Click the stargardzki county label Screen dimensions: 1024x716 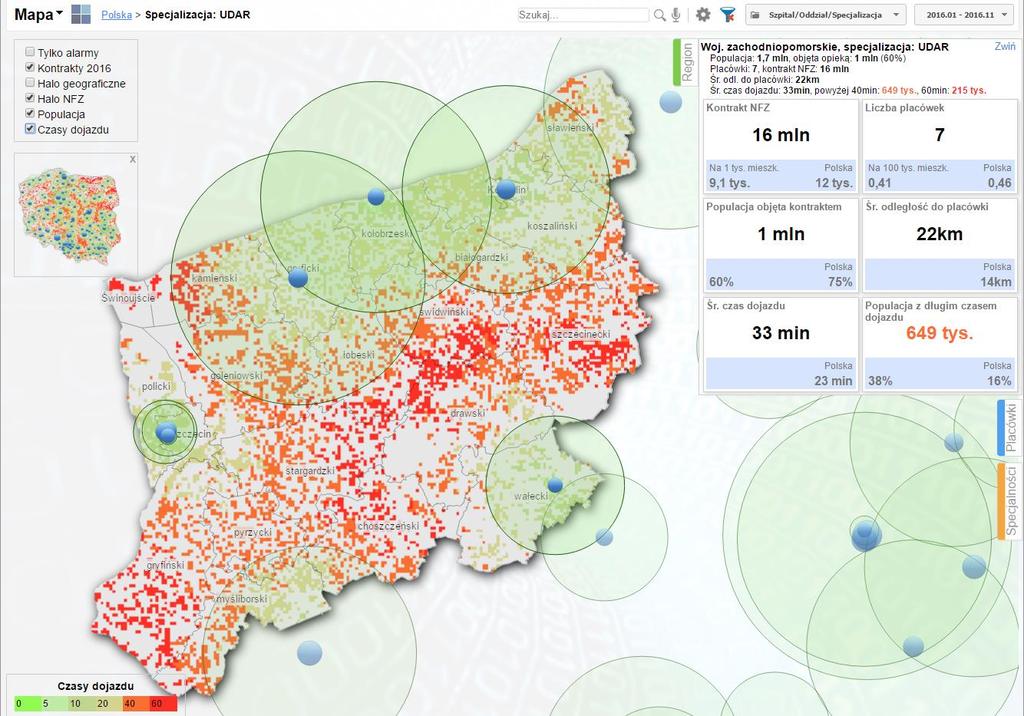click(310, 470)
